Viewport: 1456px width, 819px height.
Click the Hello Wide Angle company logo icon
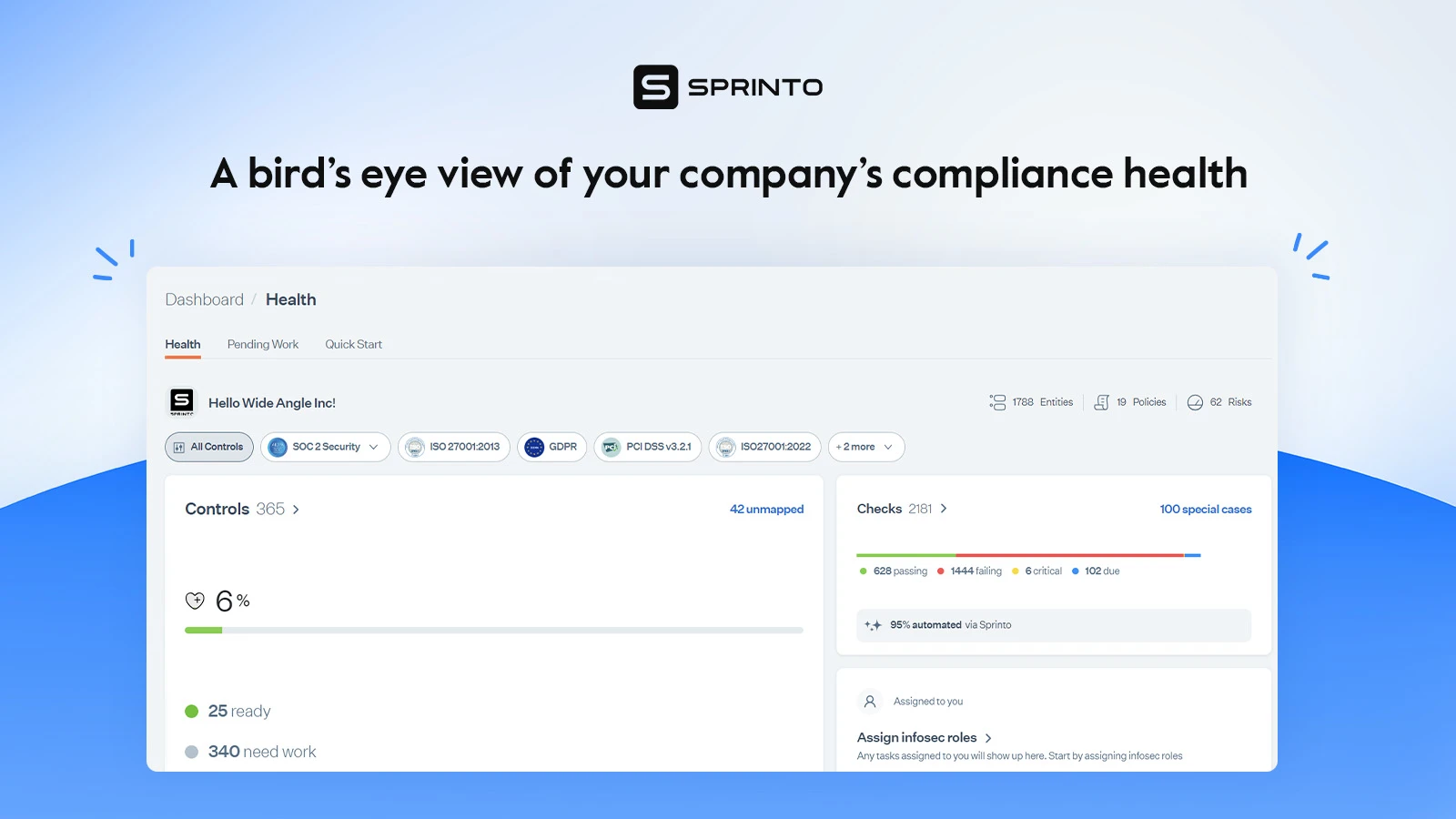[x=182, y=401]
